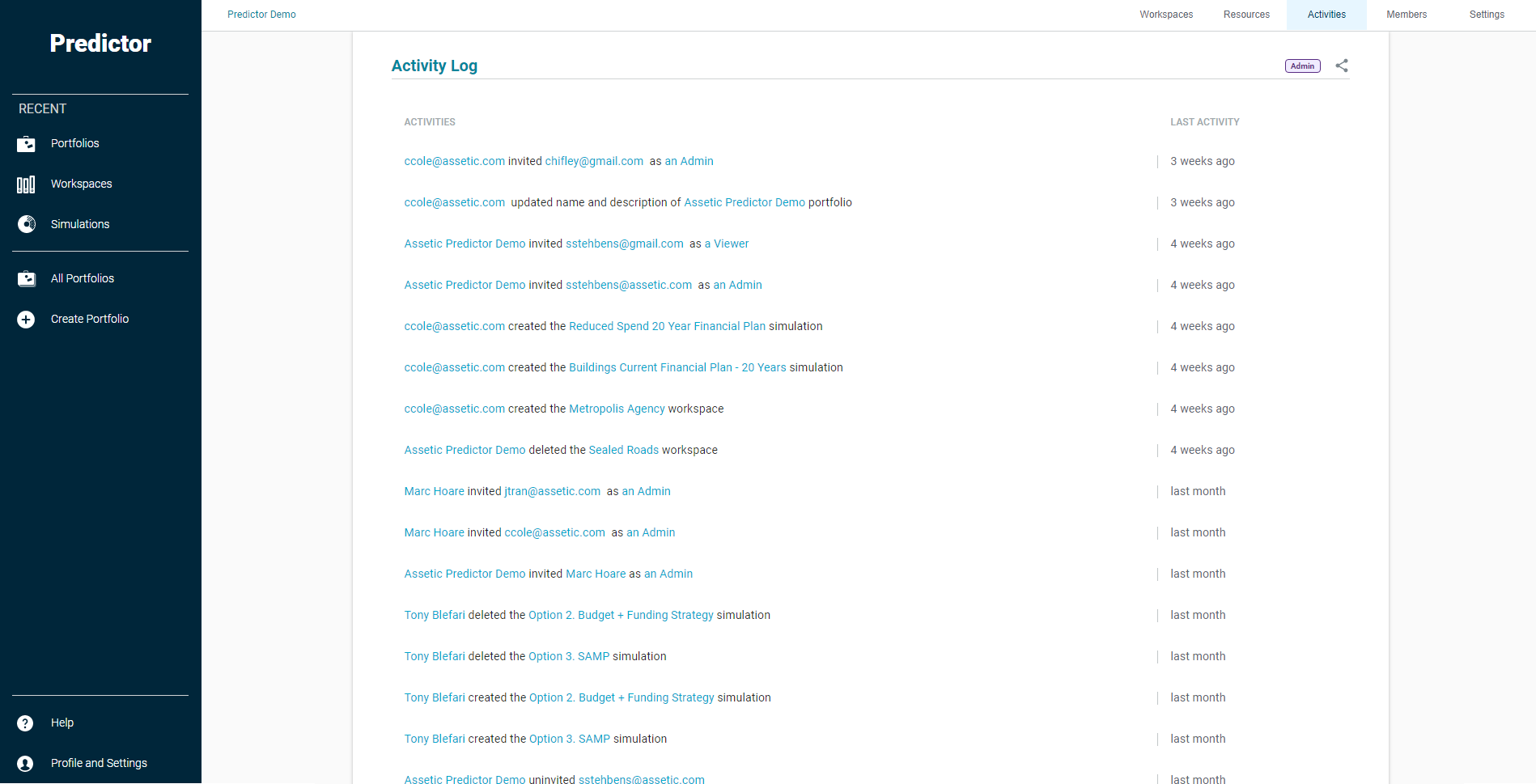Open Profile and Settings label
The width and height of the screenshot is (1536, 784).
click(99, 763)
